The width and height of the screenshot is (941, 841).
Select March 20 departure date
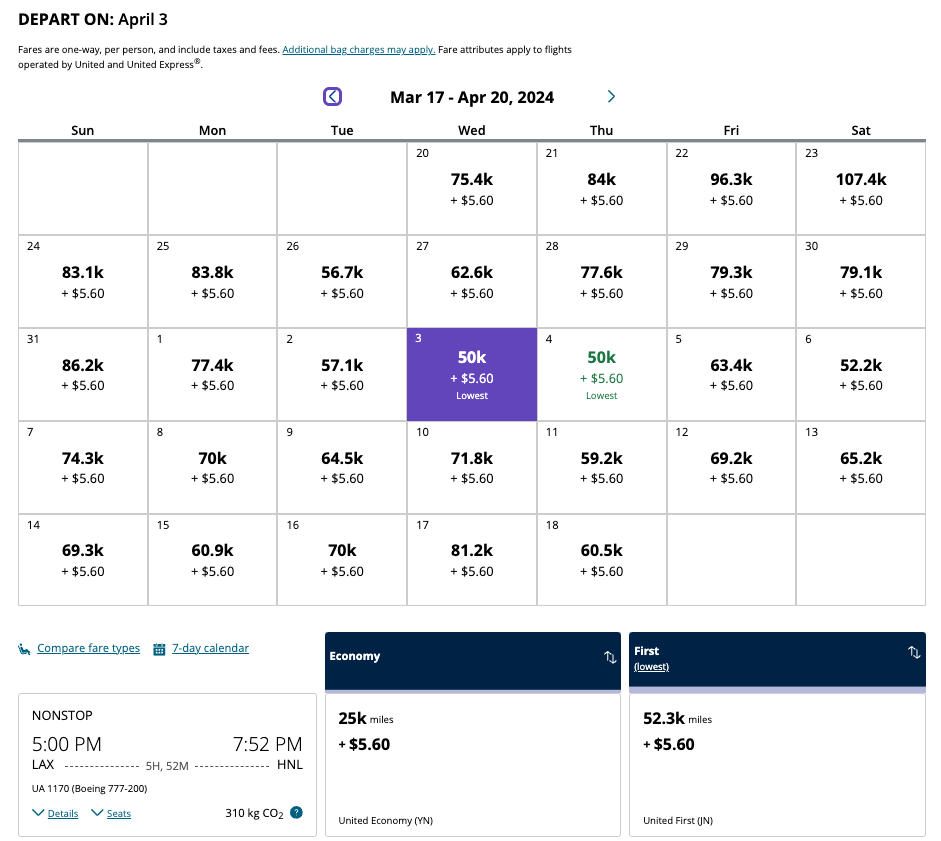(471, 187)
